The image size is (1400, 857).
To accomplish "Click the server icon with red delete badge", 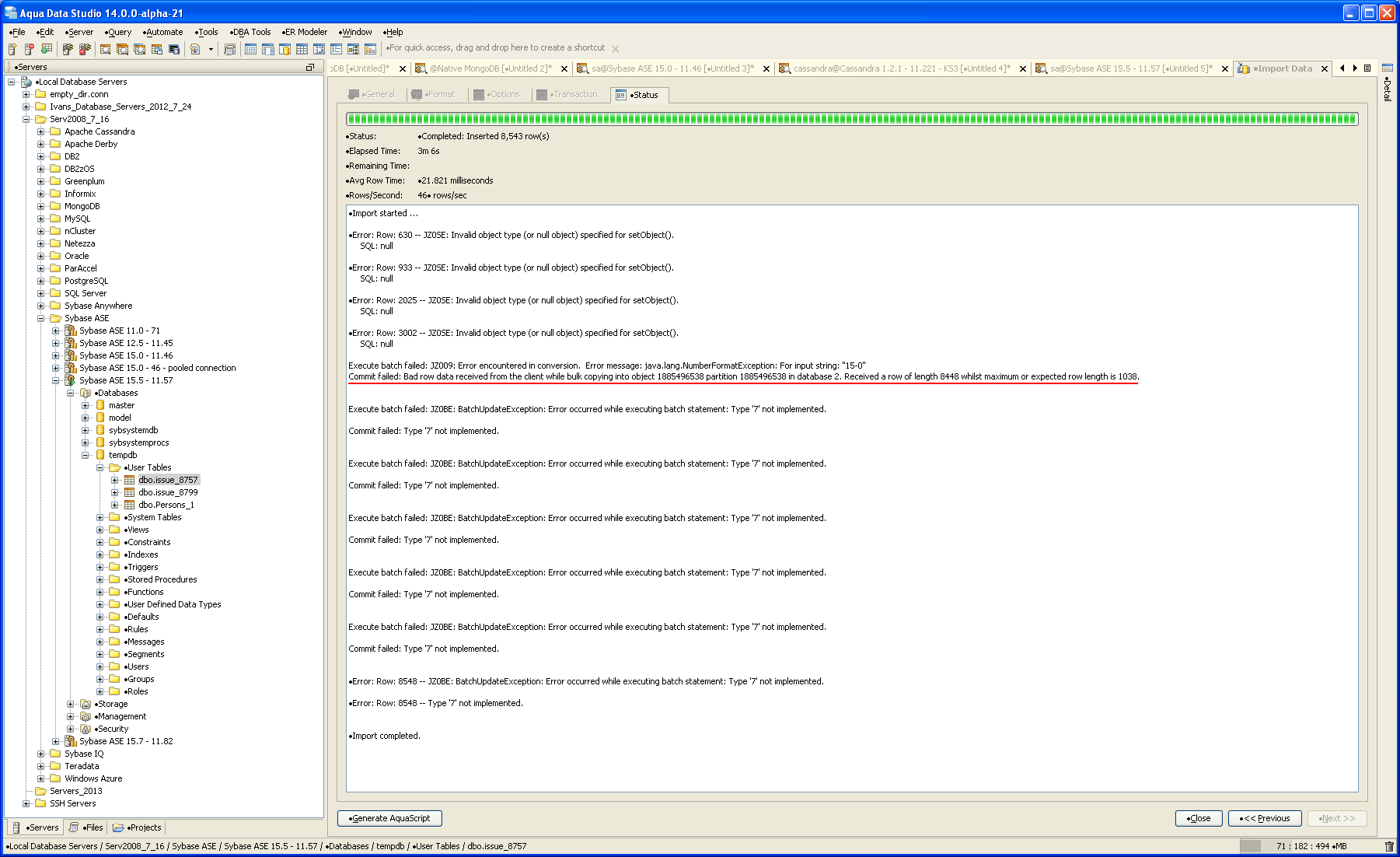I will click(30, 49).
